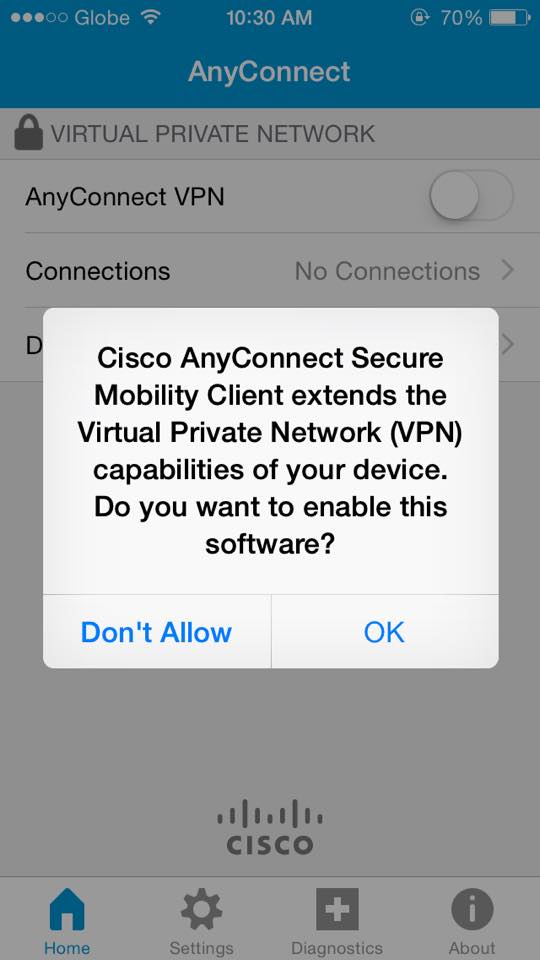Tap the AnyConnect VPN row label
540x960 pixels.
pyautogui.click(x=124, y=197)
